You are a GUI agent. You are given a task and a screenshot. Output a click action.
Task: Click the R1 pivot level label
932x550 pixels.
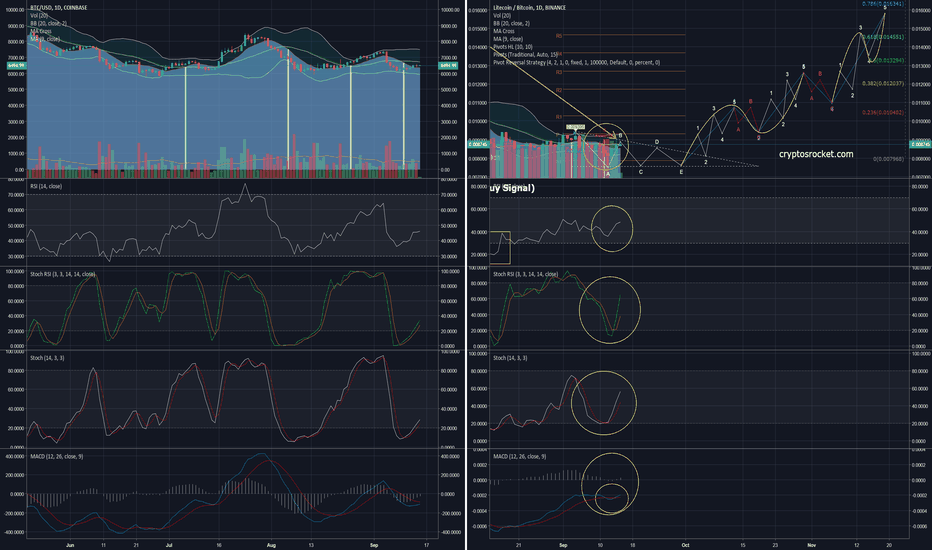(x=559, y=117)
